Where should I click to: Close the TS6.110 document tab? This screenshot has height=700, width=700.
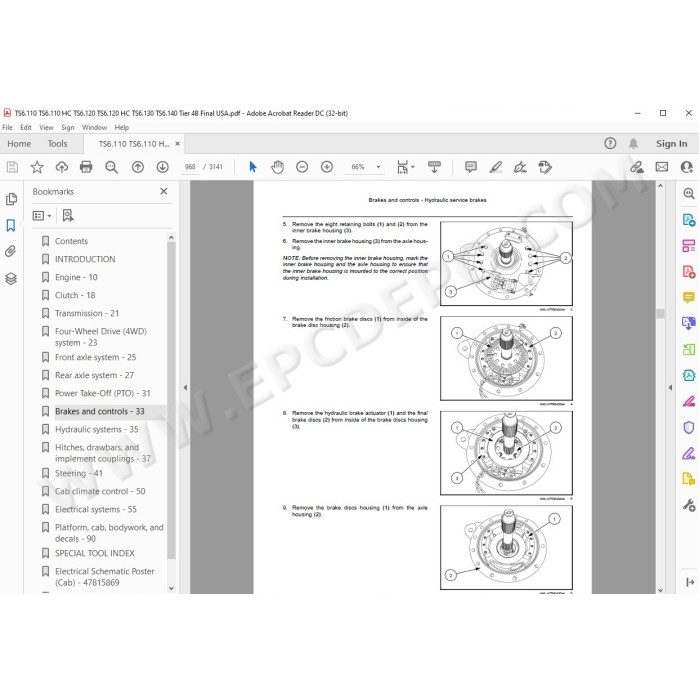pos(177,144)
